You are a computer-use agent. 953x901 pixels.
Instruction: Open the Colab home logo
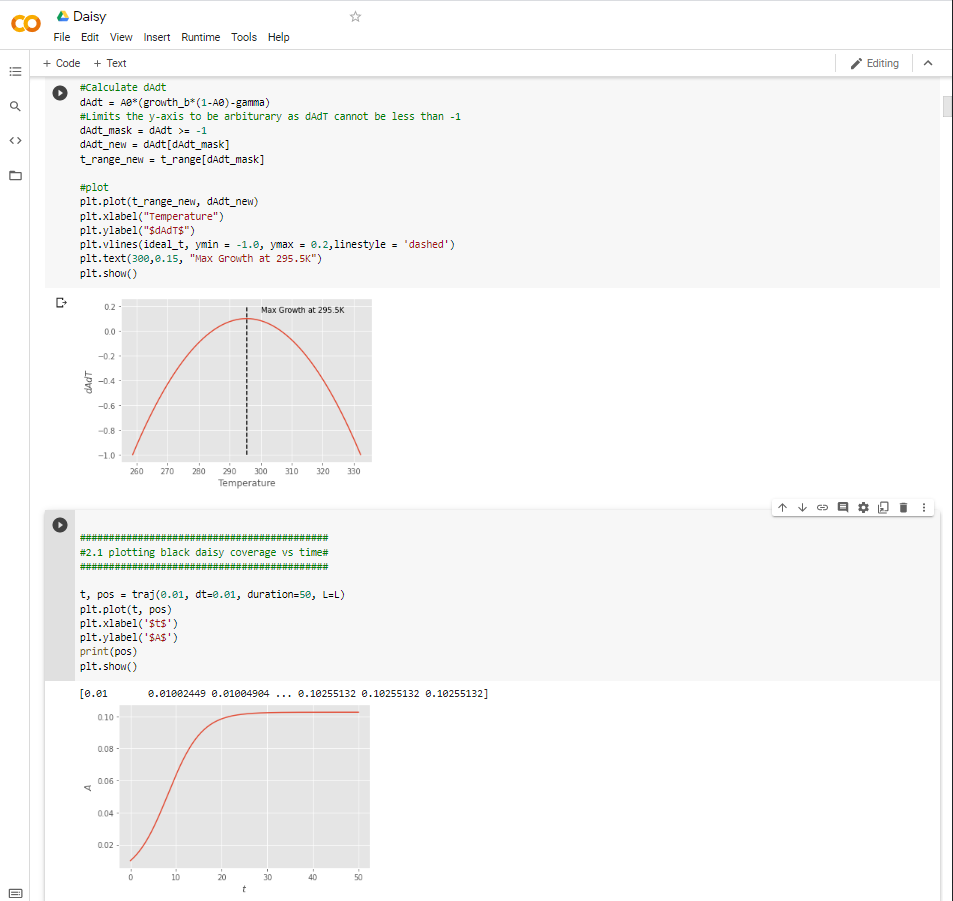26,24
